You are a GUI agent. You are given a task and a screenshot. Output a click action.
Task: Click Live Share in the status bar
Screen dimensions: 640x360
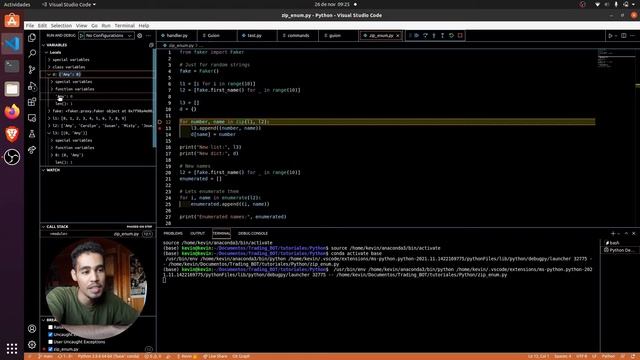216,356
